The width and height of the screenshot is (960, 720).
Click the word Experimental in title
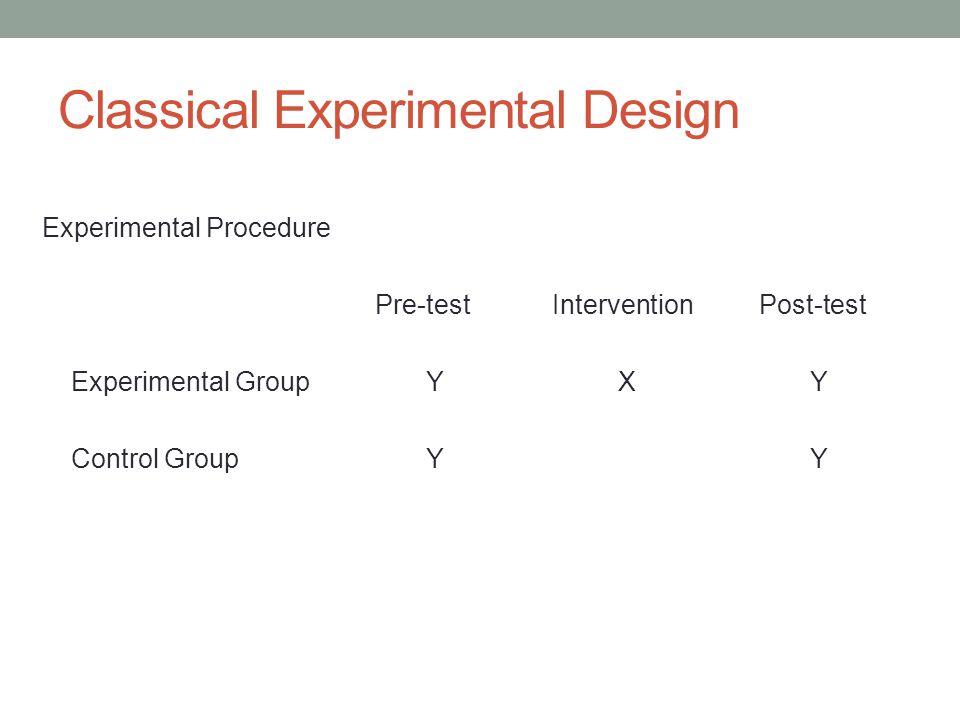(419, 111)
